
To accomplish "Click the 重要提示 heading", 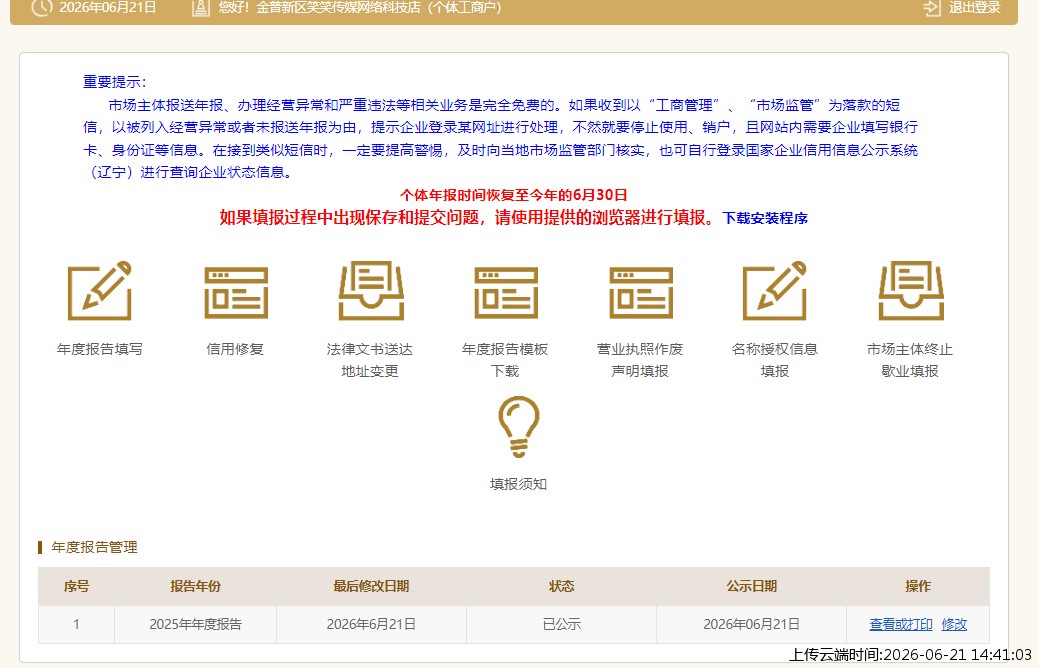I will (x=114, y=82).
